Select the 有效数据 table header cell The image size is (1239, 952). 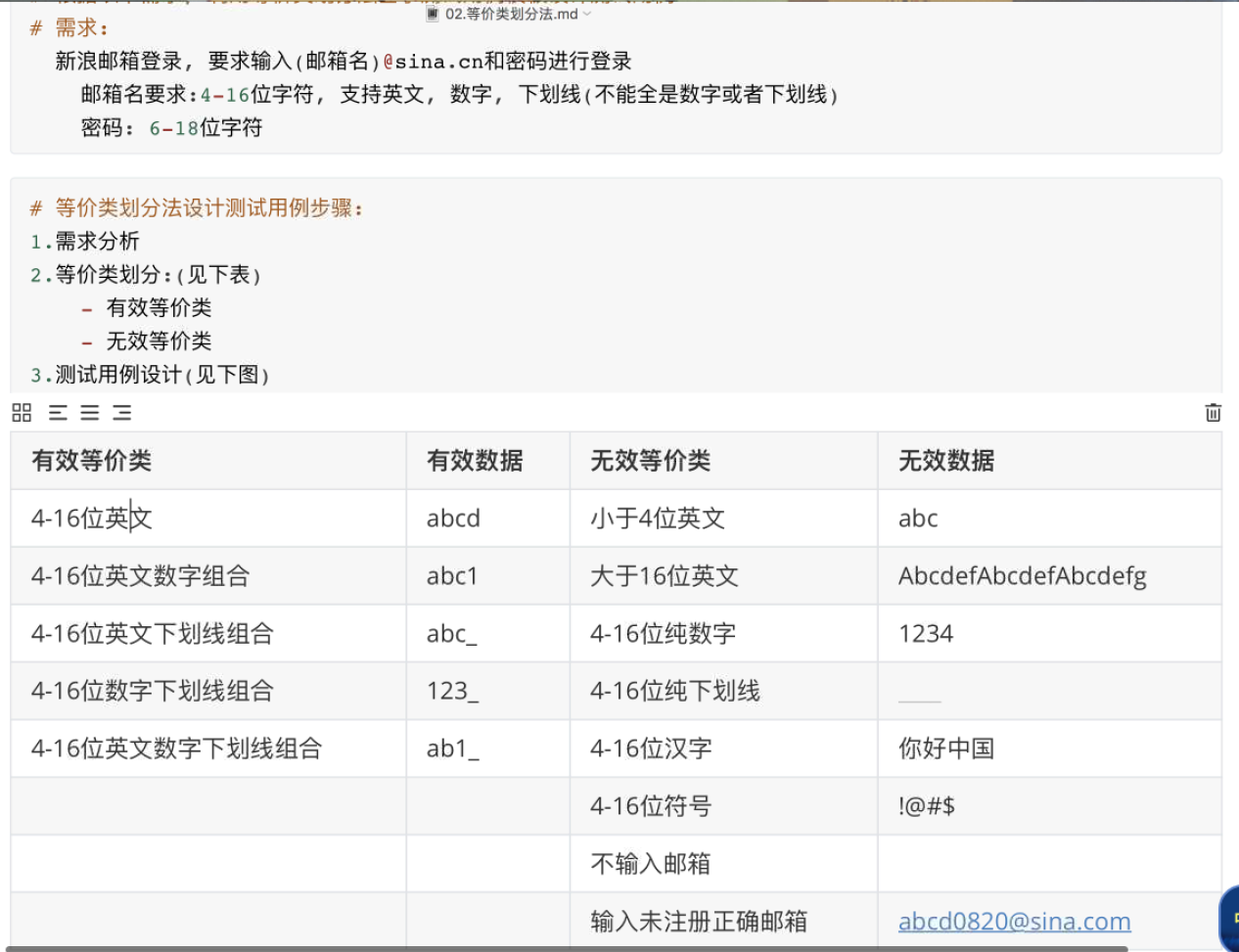coord(488,461)
